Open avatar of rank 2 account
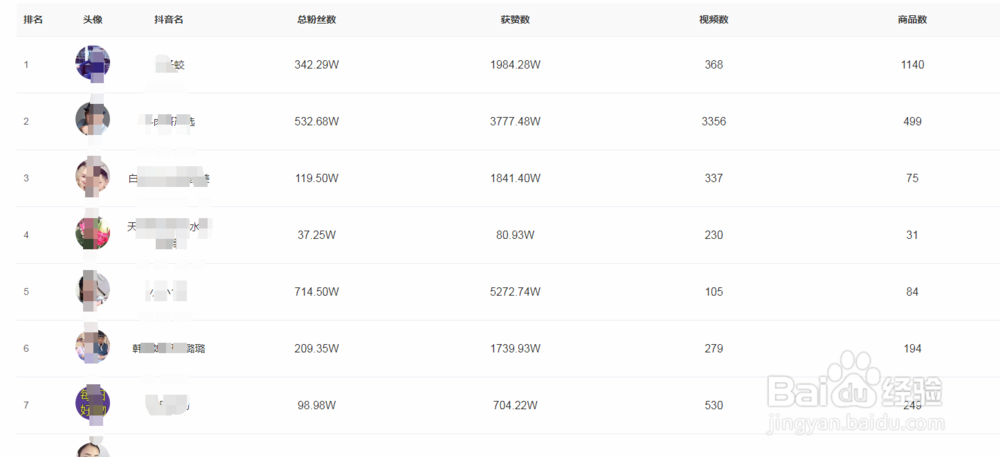Image resolution: width=1000 pixels, height=457 pixels. (x=92, y=119)
